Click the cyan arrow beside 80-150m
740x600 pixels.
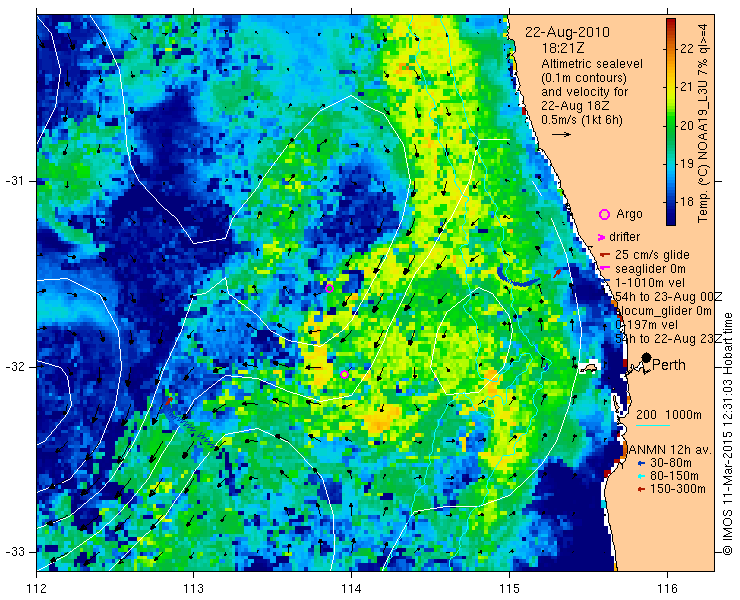(641, 476)
